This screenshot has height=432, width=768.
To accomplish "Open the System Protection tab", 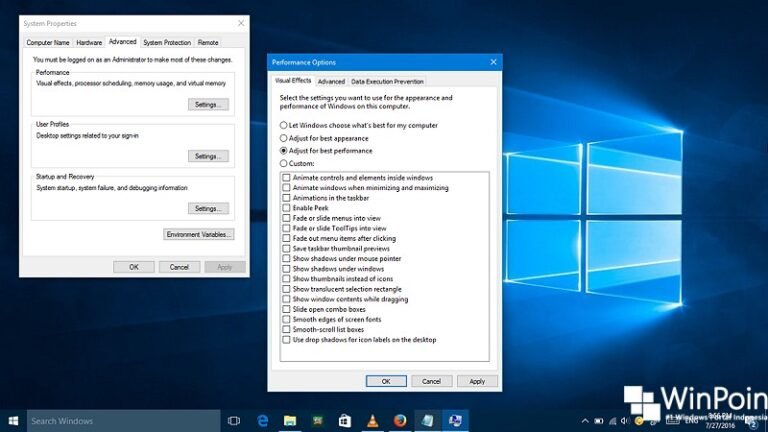I will (166, 43).
